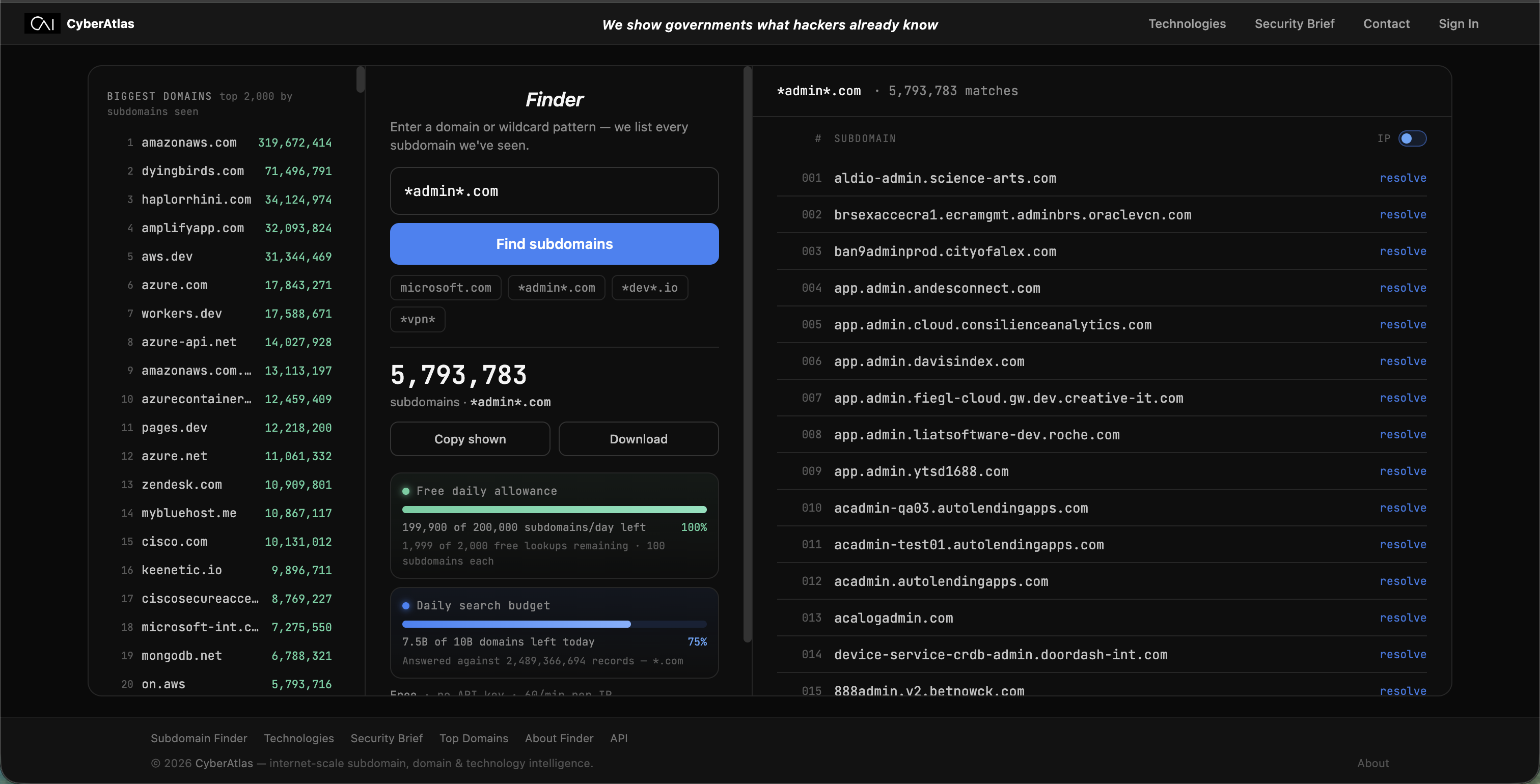Select the *admin*.com example chip
Image resolution: width=1540 pixels, height=784 pixels.
coord(557,288)
